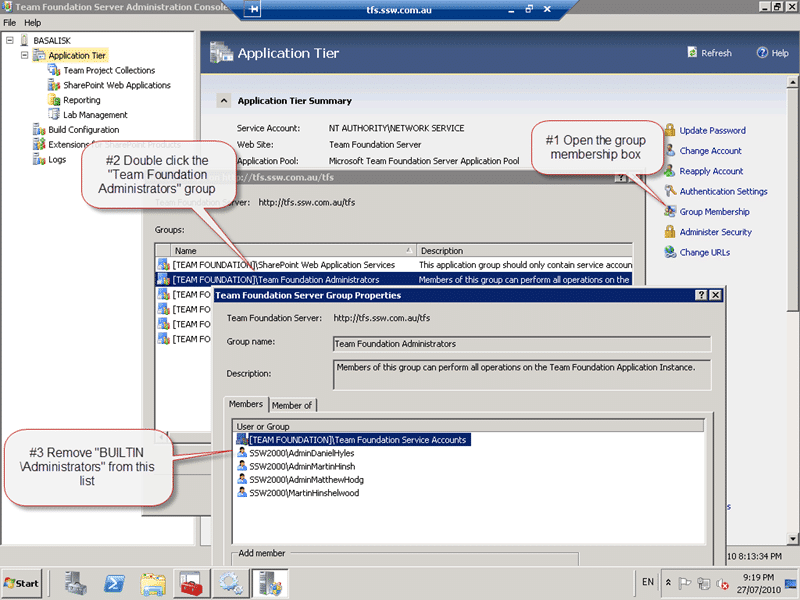Click the Refresh link in header
Viewport: 800px width, 600px height.
click(716, 53)
